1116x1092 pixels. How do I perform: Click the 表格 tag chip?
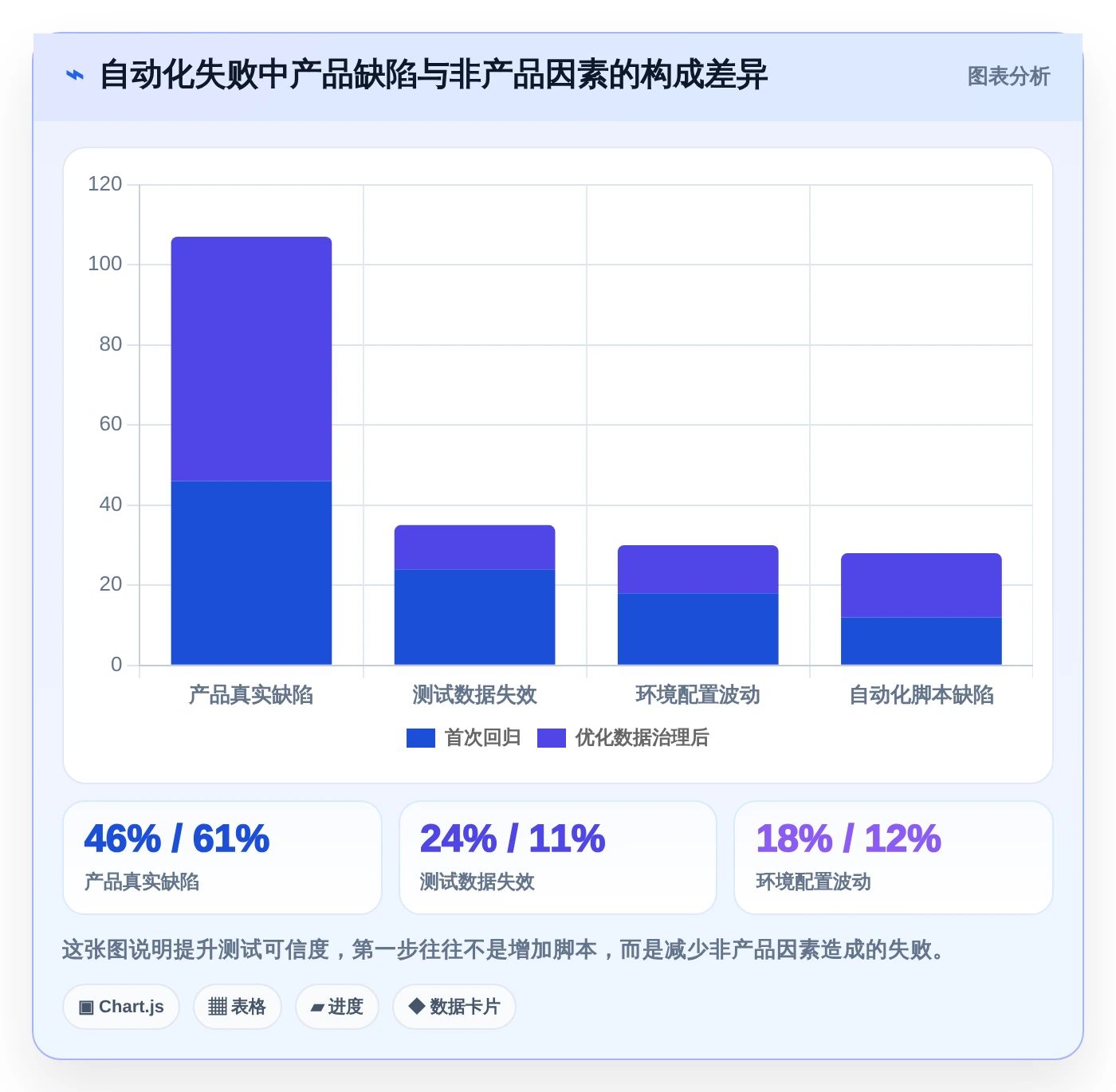tap(238, 1007)
